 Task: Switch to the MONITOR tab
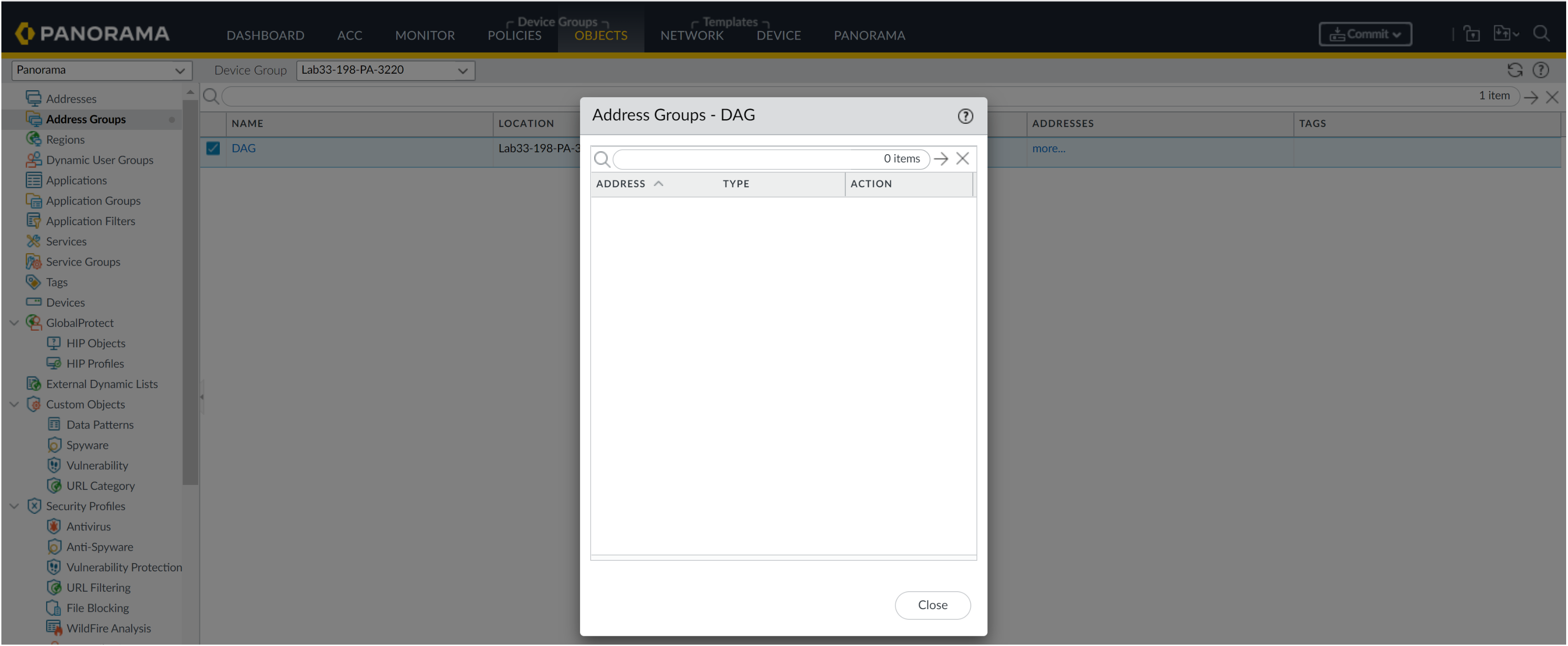424,35
